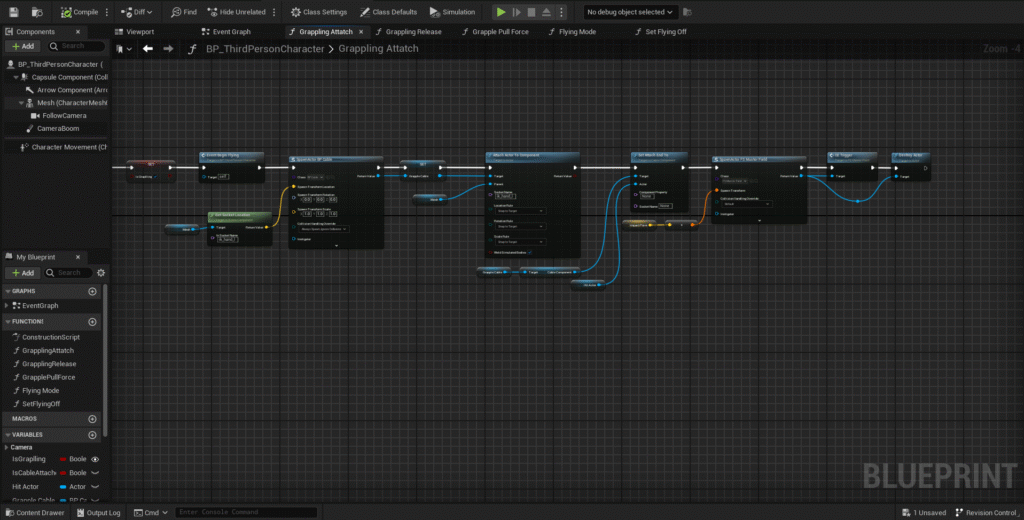Click the Components search field
The width and height of the screenshot is (1024, 520).
click(76, 46)
